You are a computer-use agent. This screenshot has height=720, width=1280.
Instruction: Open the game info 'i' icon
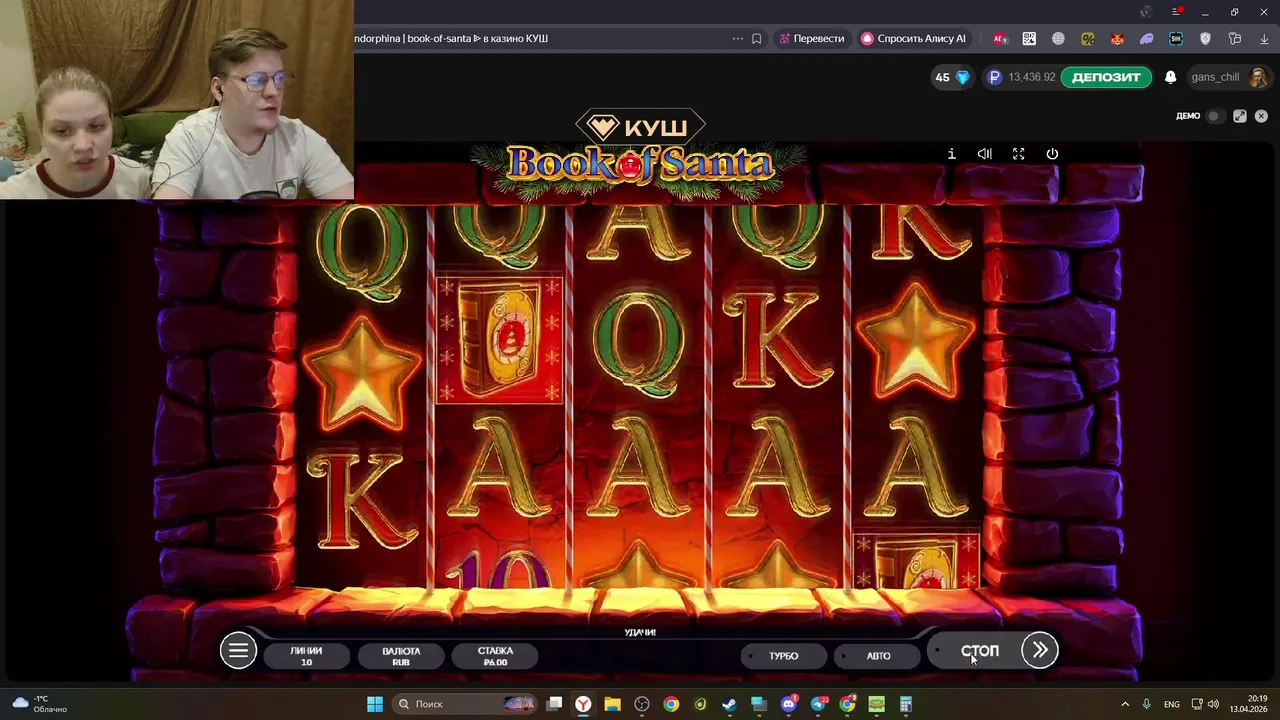click(951, 154)
